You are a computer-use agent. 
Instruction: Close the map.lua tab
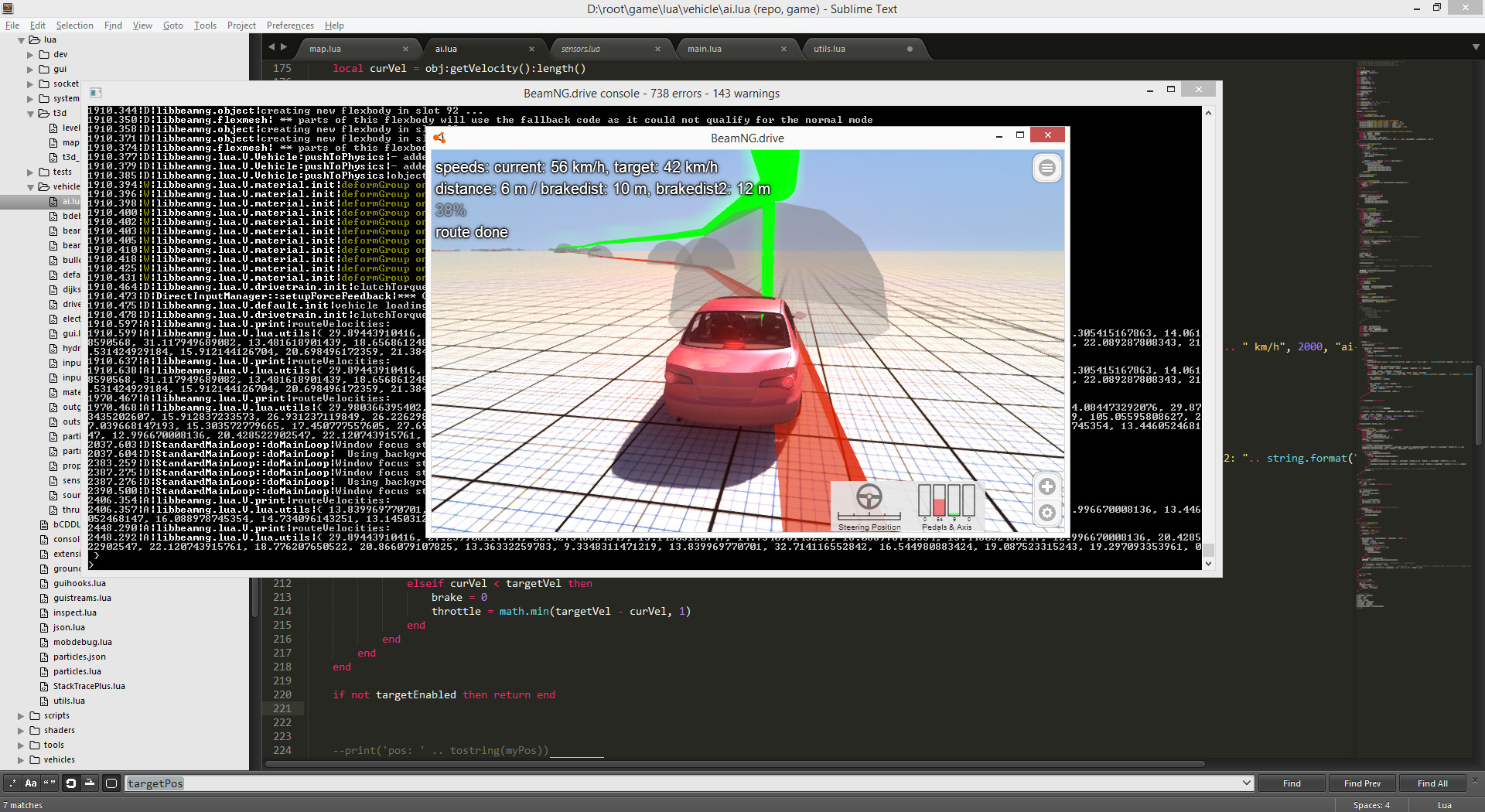coord(405,49)
